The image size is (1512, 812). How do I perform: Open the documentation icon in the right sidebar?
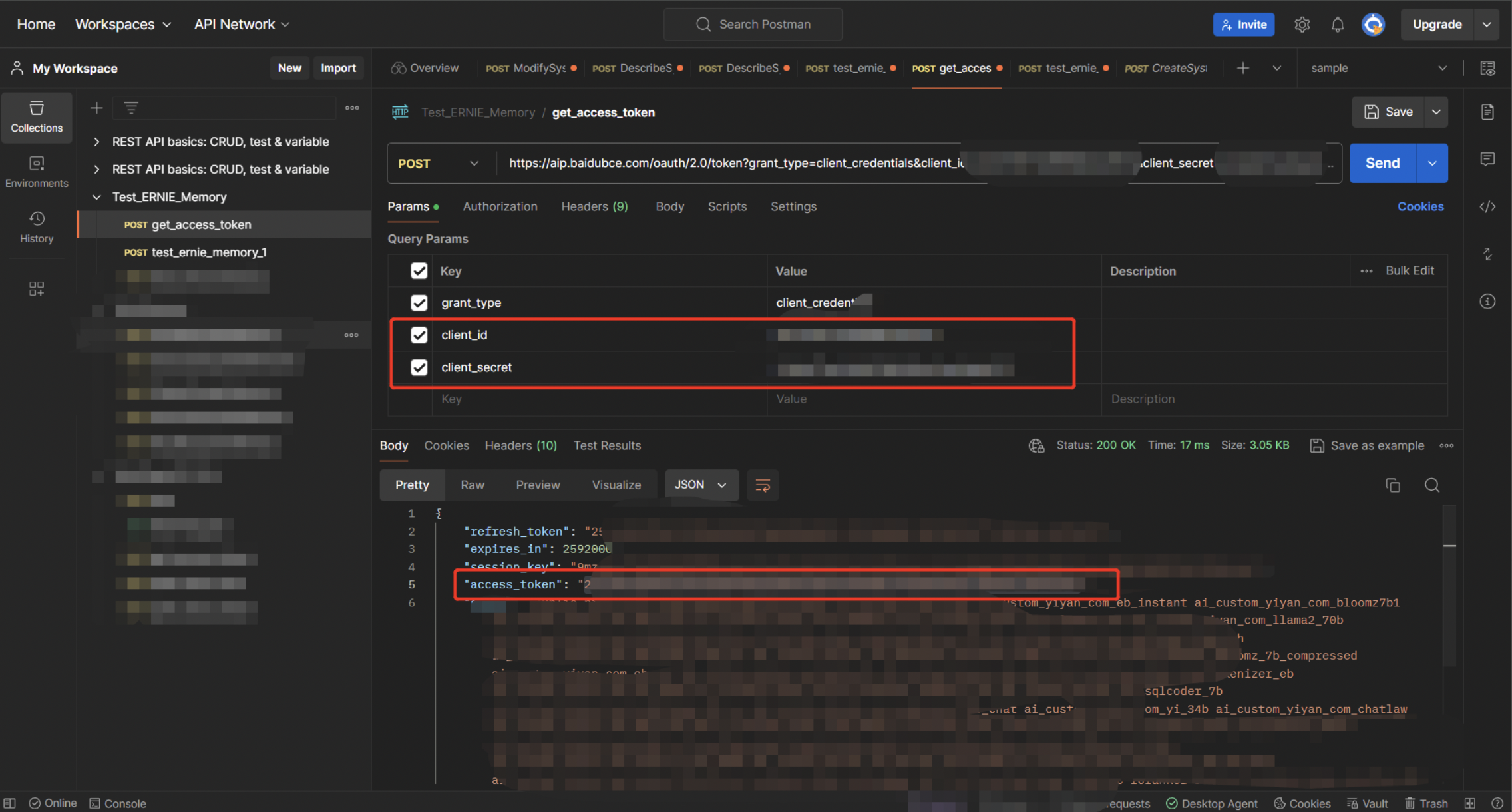click(1487, 112)
